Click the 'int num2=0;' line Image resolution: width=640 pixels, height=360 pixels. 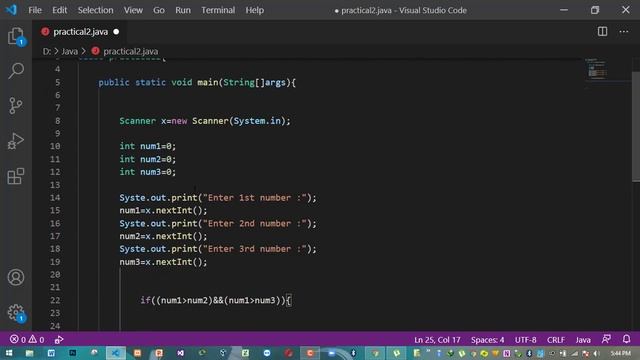pos(148,159)
